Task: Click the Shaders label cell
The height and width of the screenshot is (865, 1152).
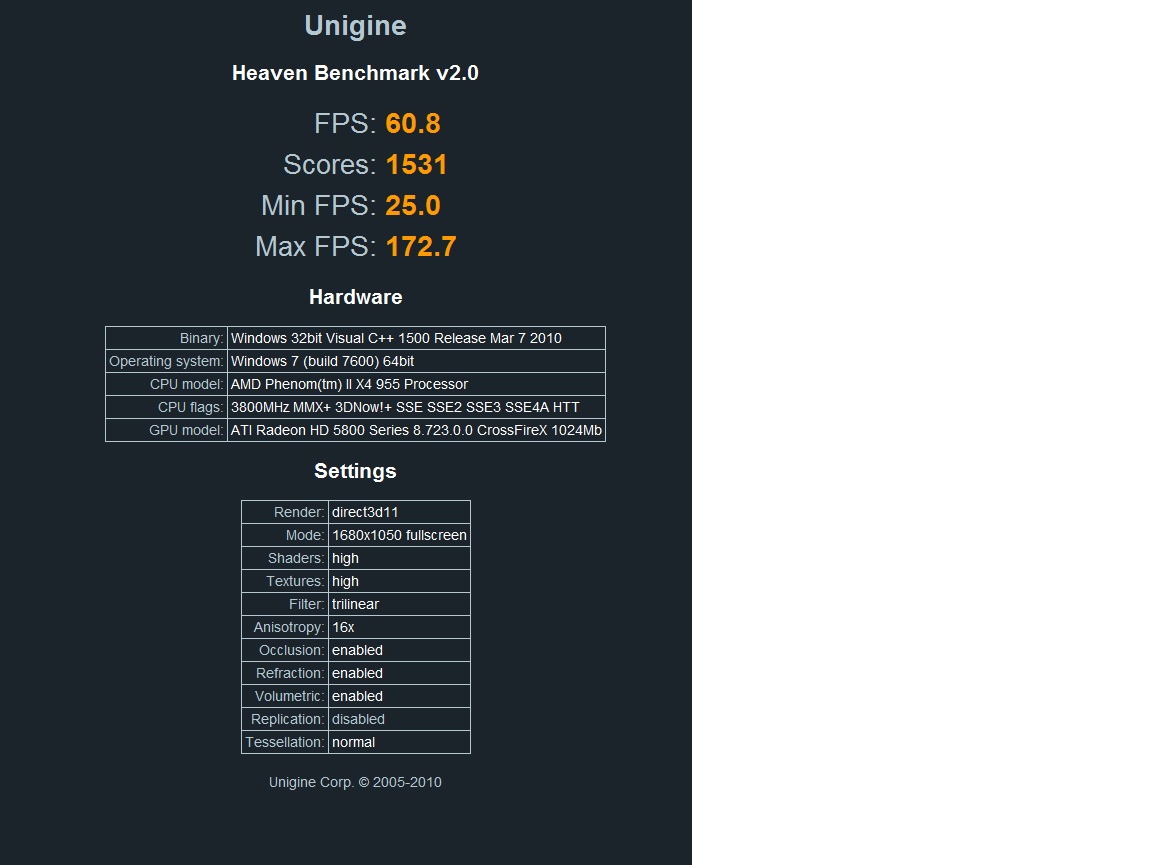Action: tap(284, 558)
